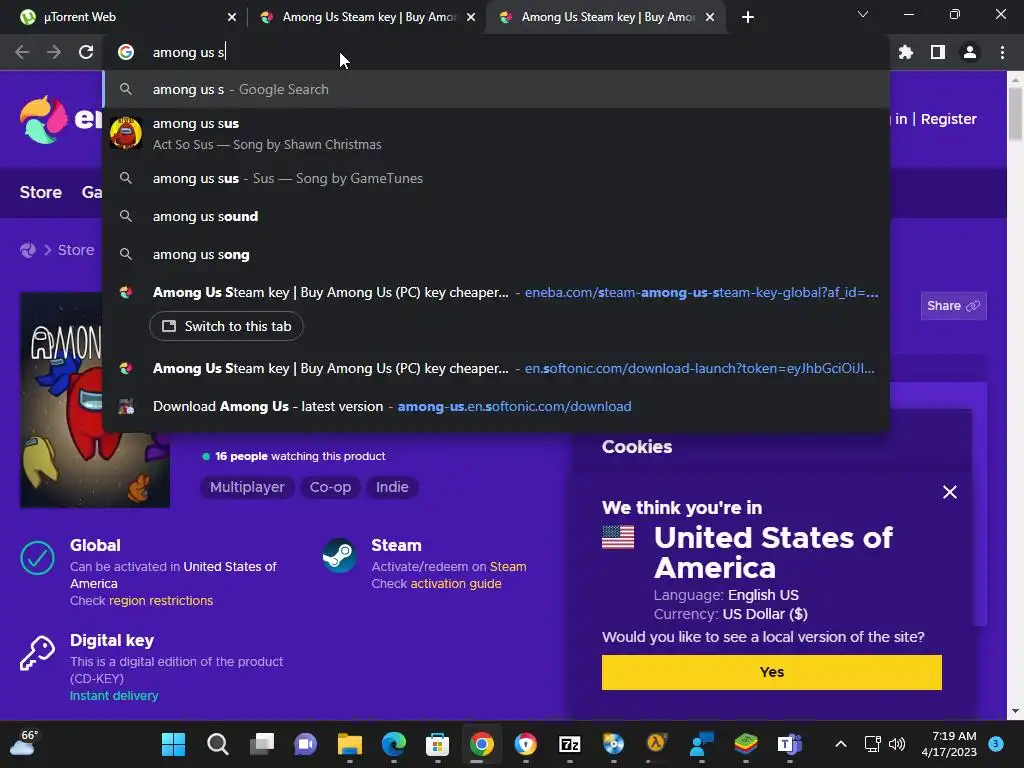This screenshot has height=768, width=1024.
Task: Click the Global checkmark icon
Action: pos(38,558)
